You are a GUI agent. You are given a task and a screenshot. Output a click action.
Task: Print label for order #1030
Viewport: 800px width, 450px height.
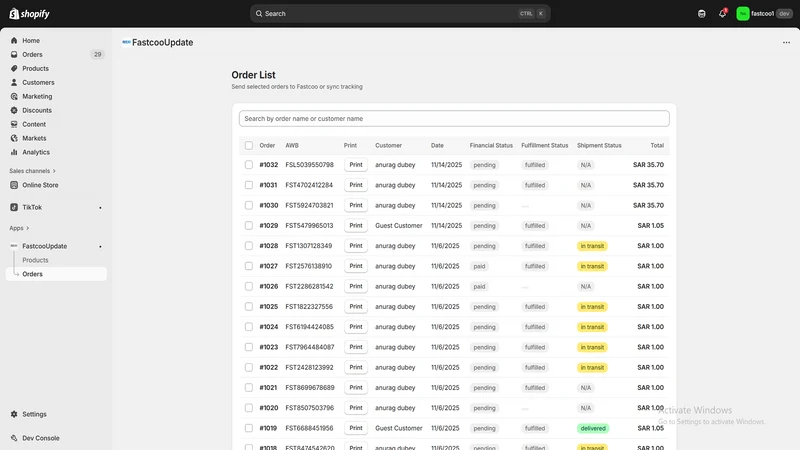356,205
